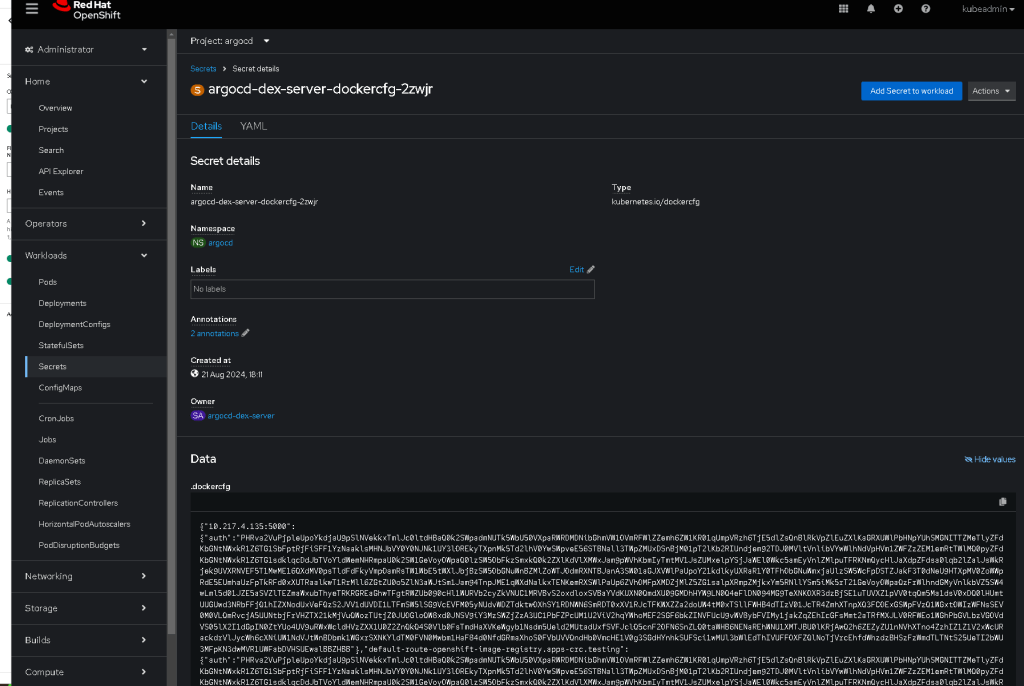Open DaemonSets in sidebar
The height and width of the screenshot is (686, 1024).
[x=61, y=461]
